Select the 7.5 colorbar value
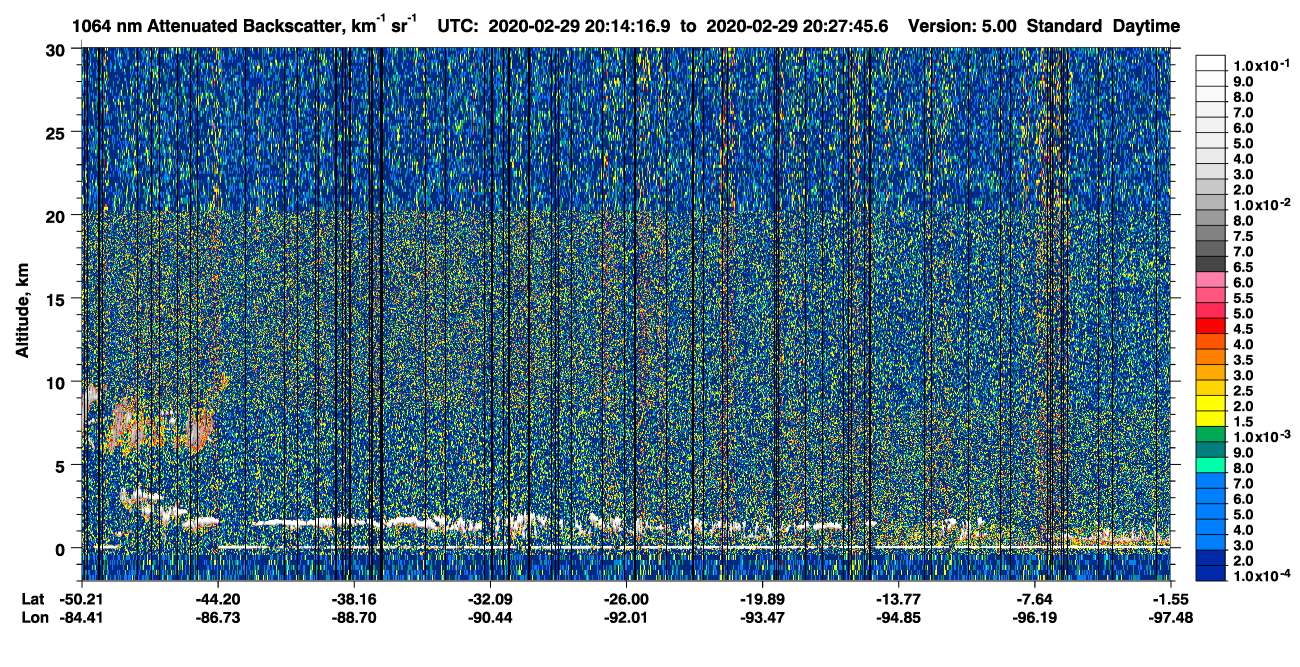This screenshot has width=1300, height=667. click(x=1245, y=237)
